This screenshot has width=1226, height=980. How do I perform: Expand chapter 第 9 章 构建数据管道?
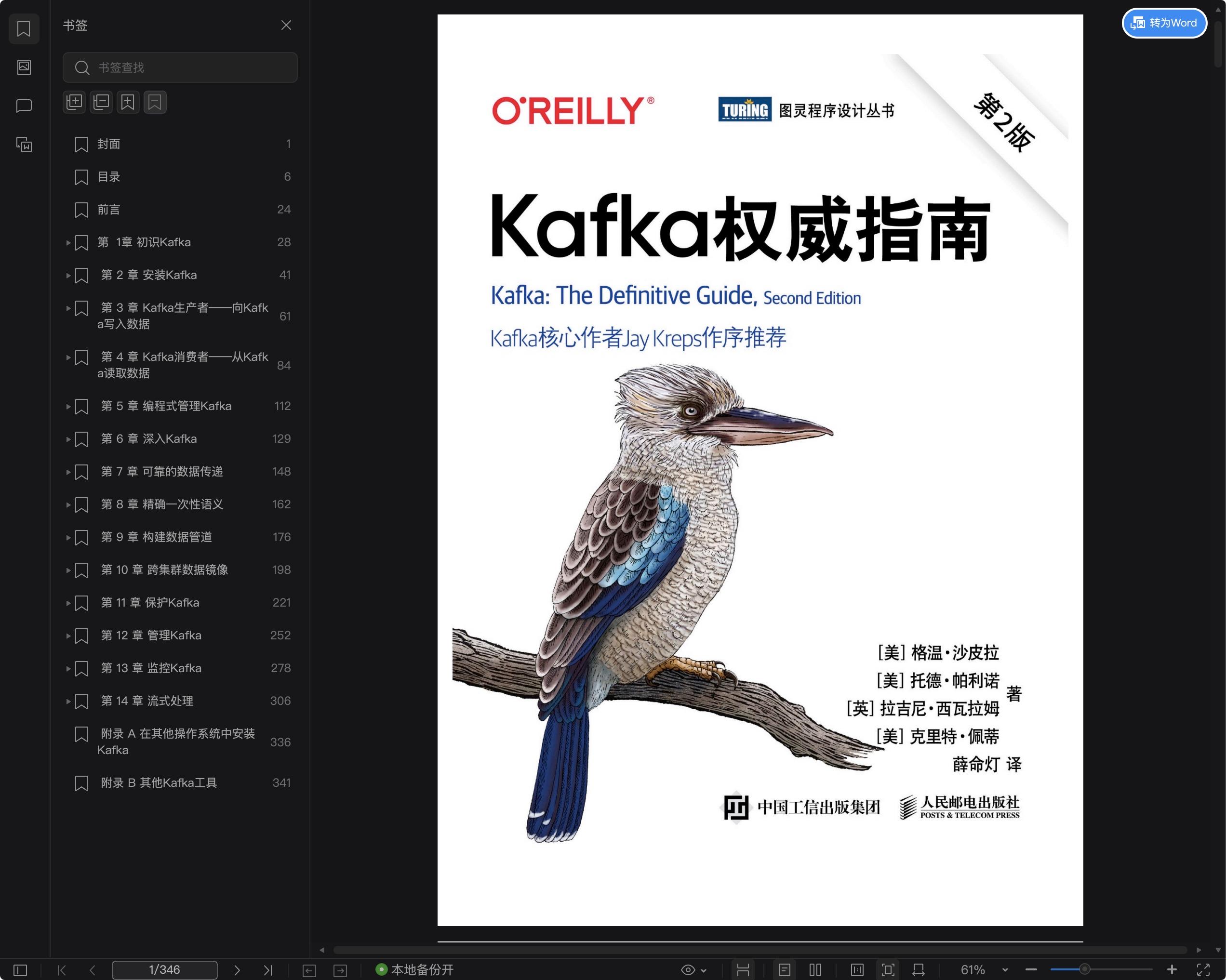pos(68,537)
